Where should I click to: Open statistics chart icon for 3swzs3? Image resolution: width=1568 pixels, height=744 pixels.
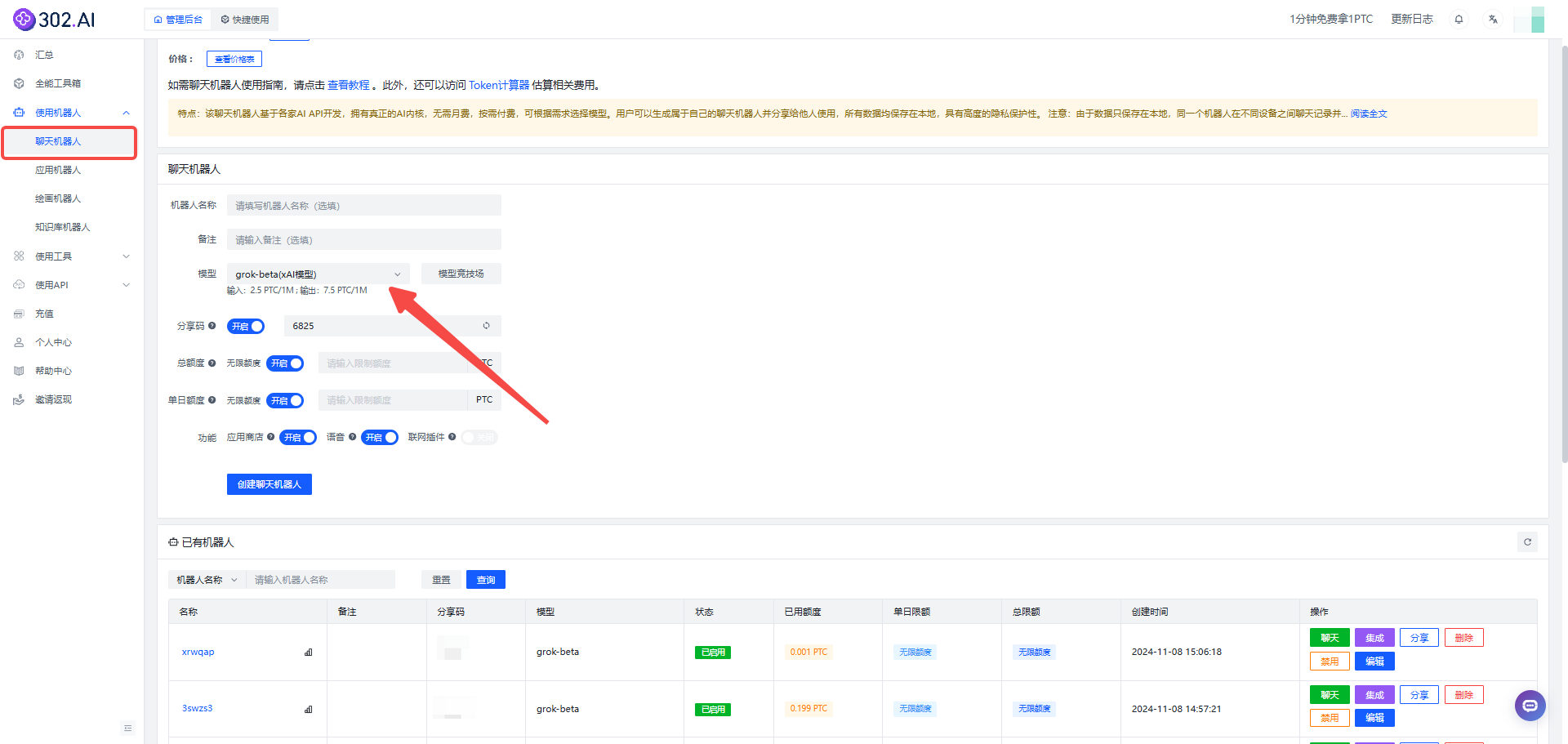tap(308, 709)
